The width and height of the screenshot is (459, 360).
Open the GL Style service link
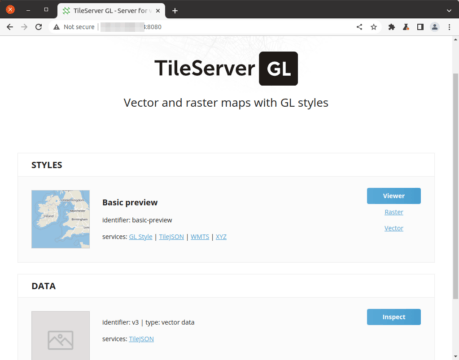[x=140, y=237]
